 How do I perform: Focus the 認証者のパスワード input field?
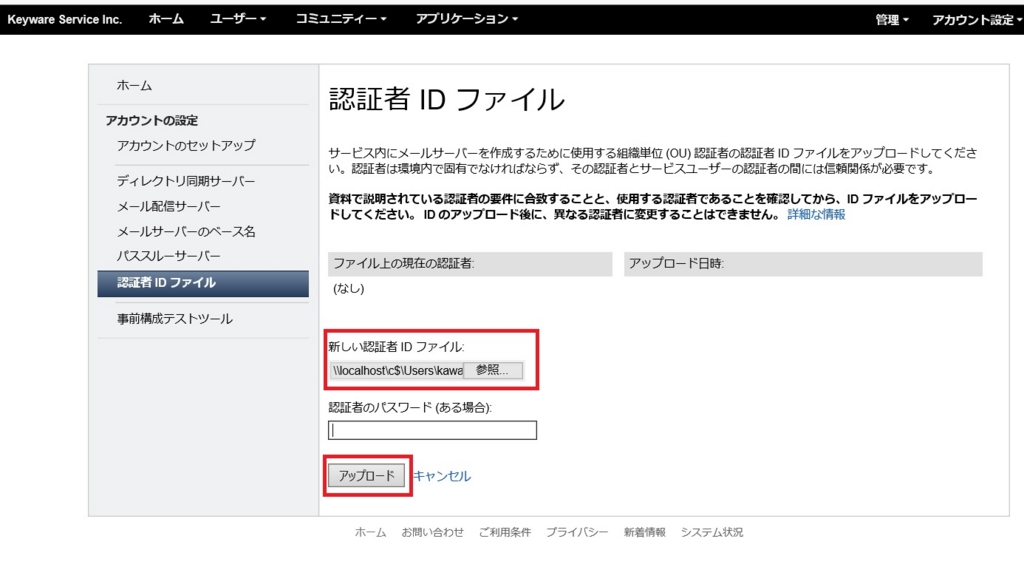click(x=432, y=430)
